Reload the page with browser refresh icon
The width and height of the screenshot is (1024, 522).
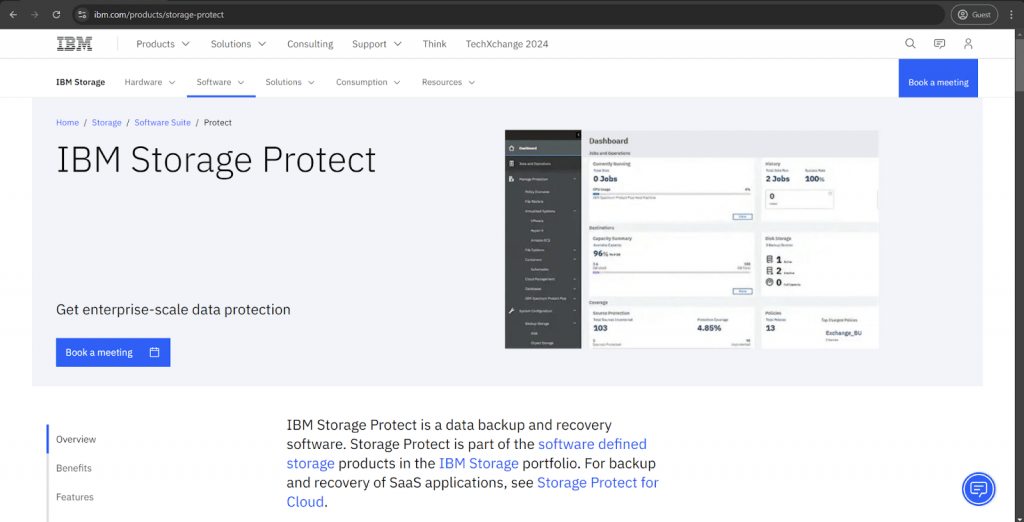point(56,15)
